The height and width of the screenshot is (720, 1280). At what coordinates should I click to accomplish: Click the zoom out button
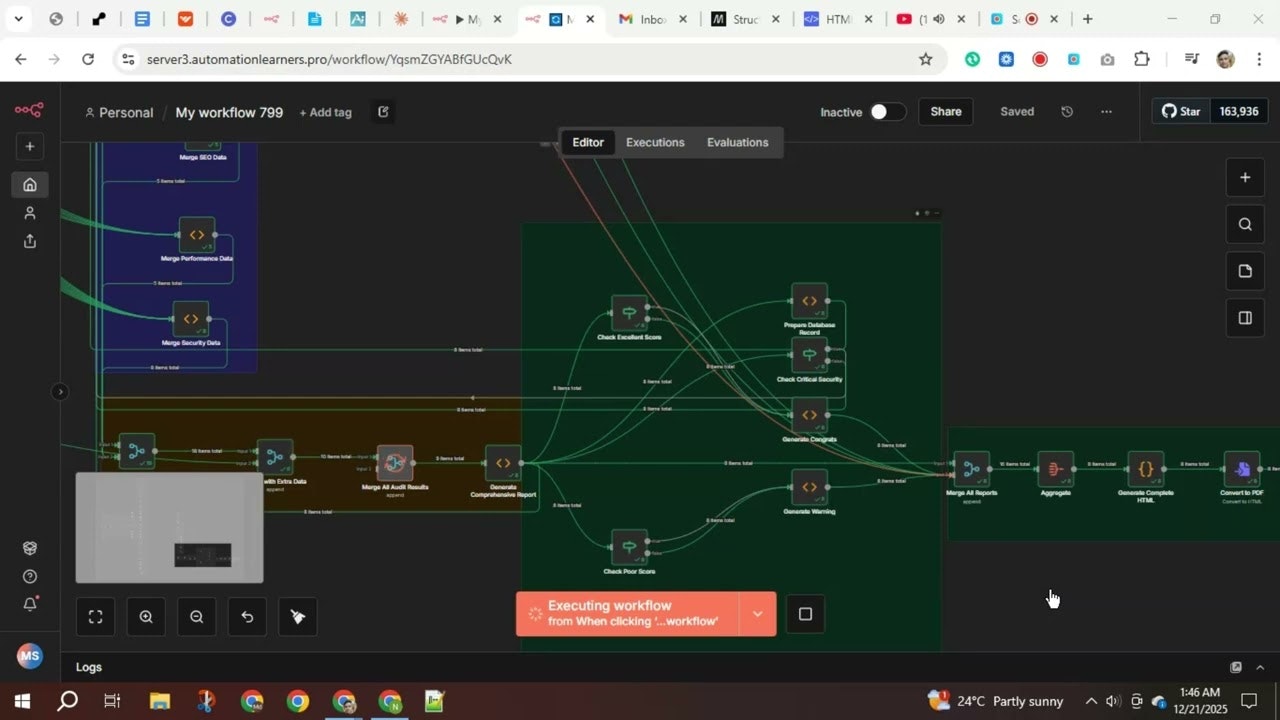(x=196, y=617)
